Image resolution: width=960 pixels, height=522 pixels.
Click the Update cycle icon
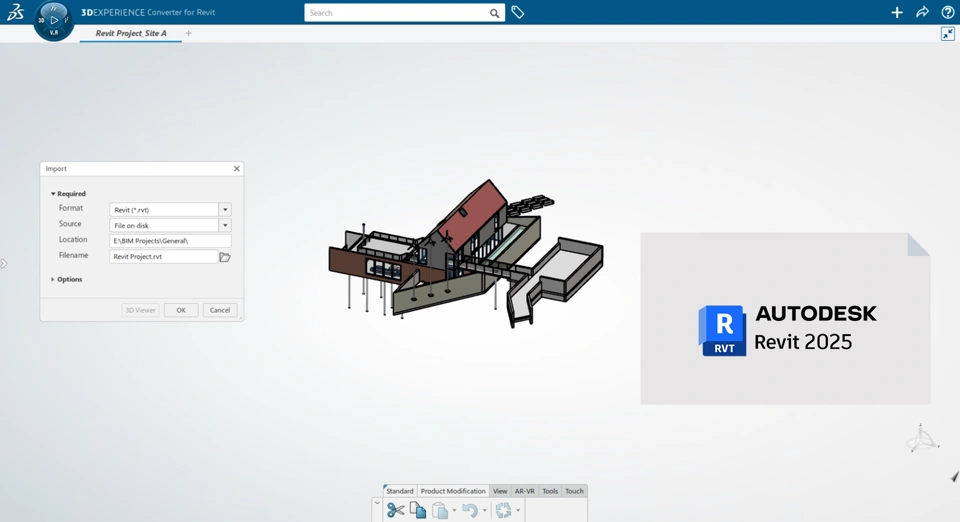pyautogui.click(x=503, y=510)
